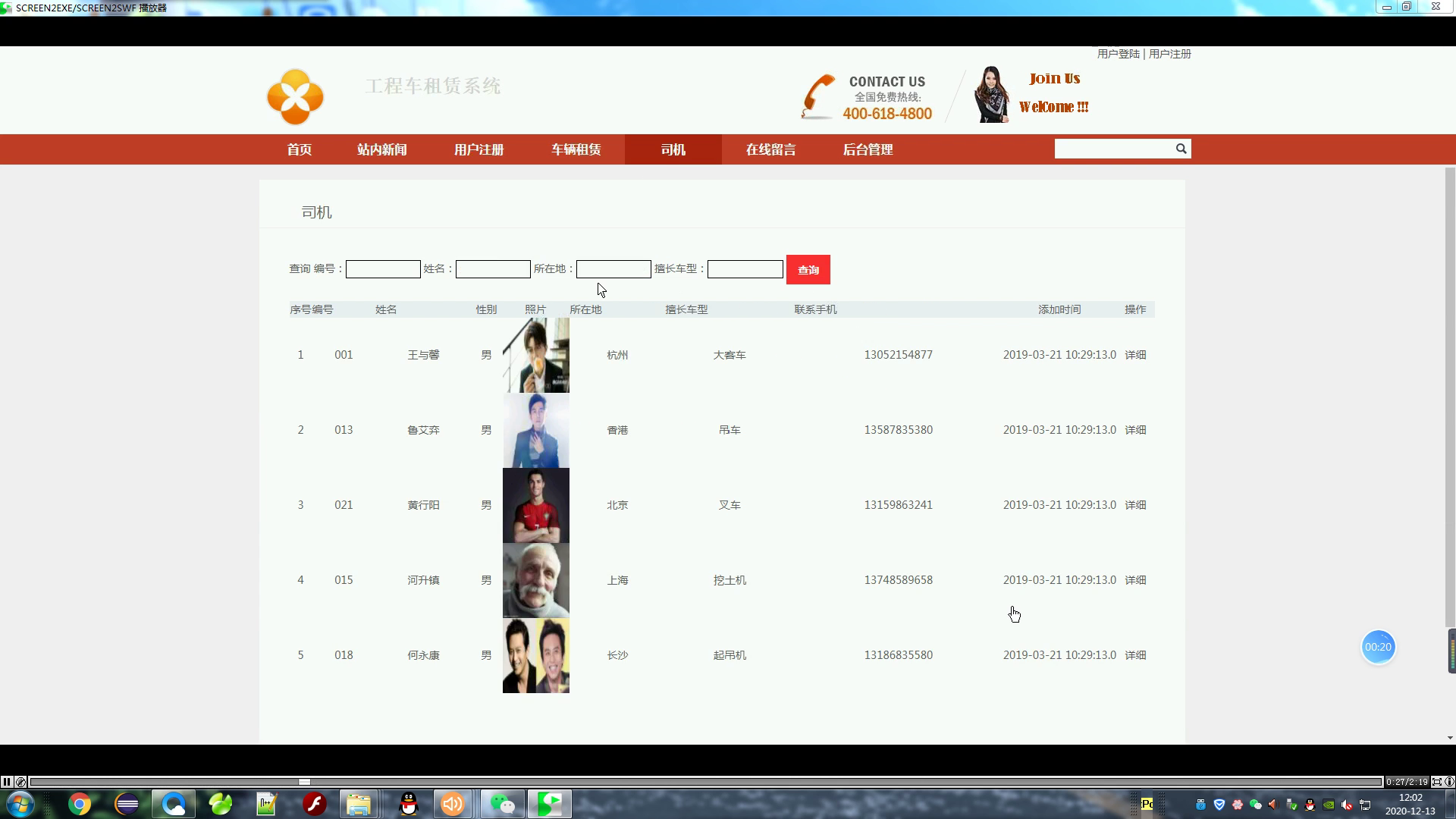Open Eclipse from the taskbar
1456x819 pixels.
point(127,804)
